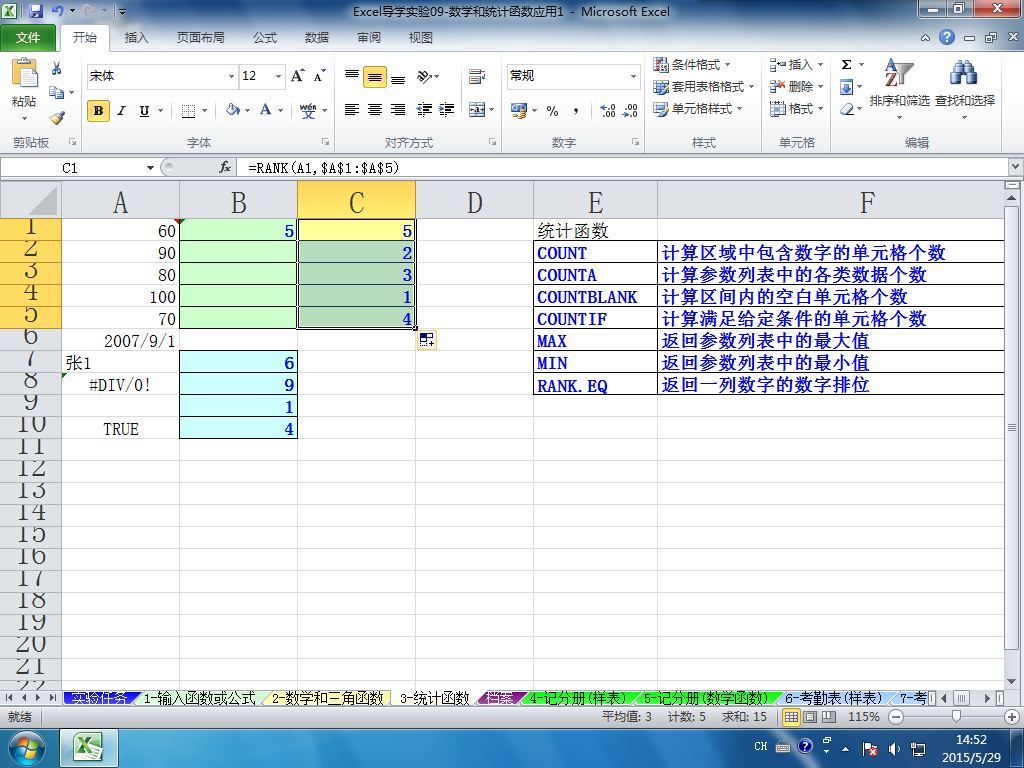Toggle Italic formatting

pyautogui.click(x=121, y=110)
